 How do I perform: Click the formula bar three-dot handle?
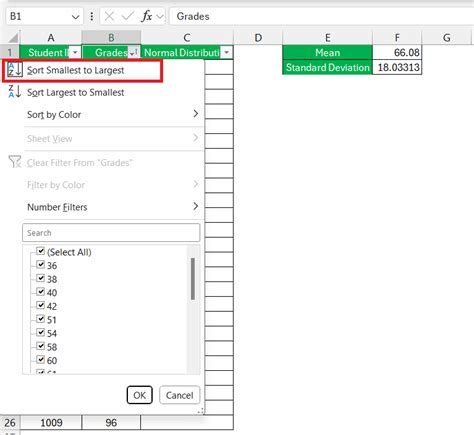tap(92, 16)
